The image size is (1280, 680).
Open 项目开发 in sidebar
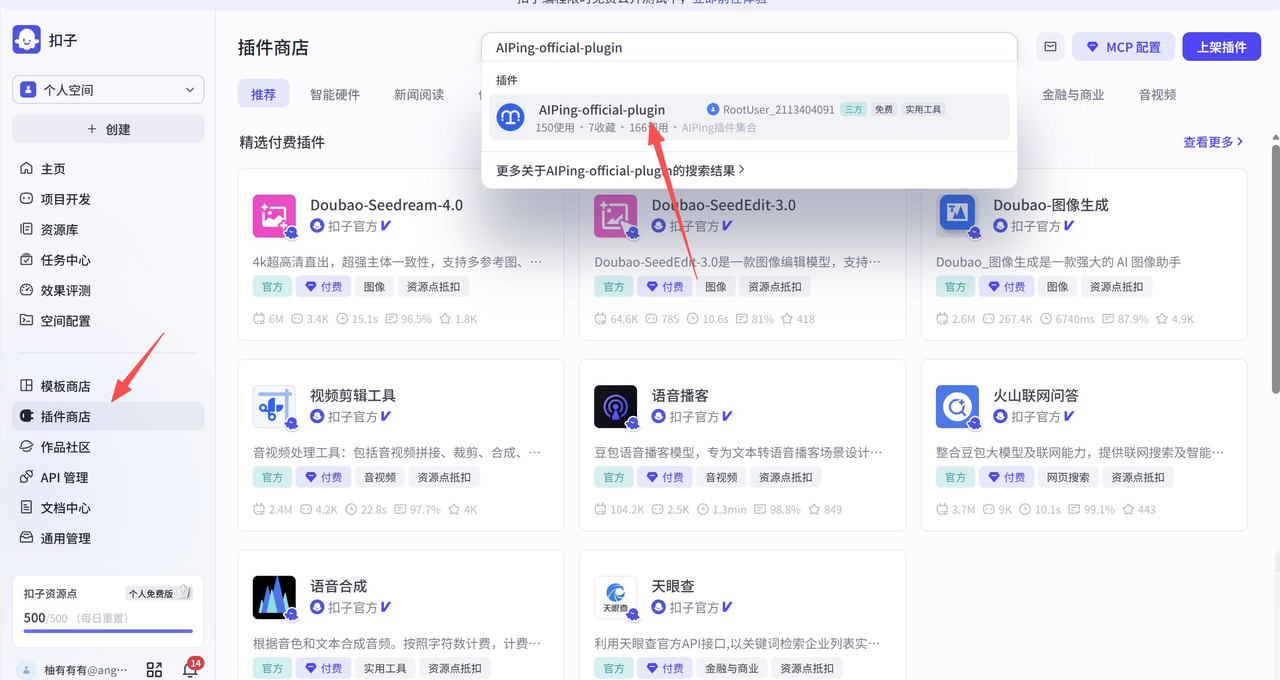(x=108, y=199)
